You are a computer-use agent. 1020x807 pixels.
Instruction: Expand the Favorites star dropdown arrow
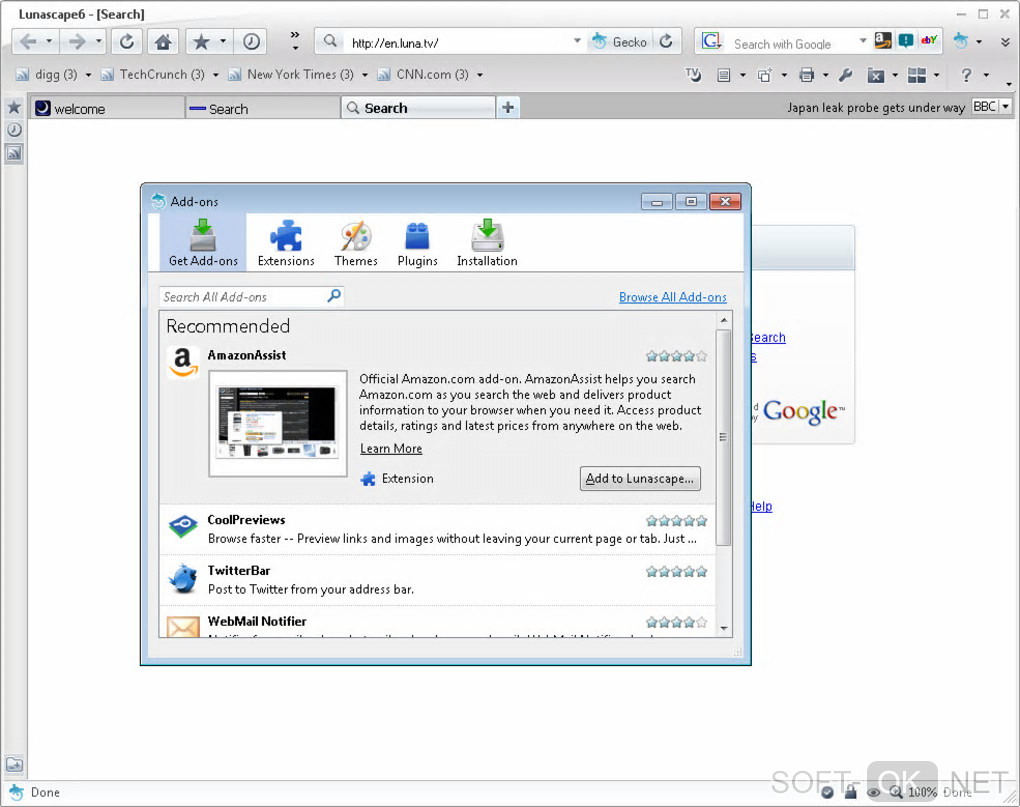coord(222,42)
